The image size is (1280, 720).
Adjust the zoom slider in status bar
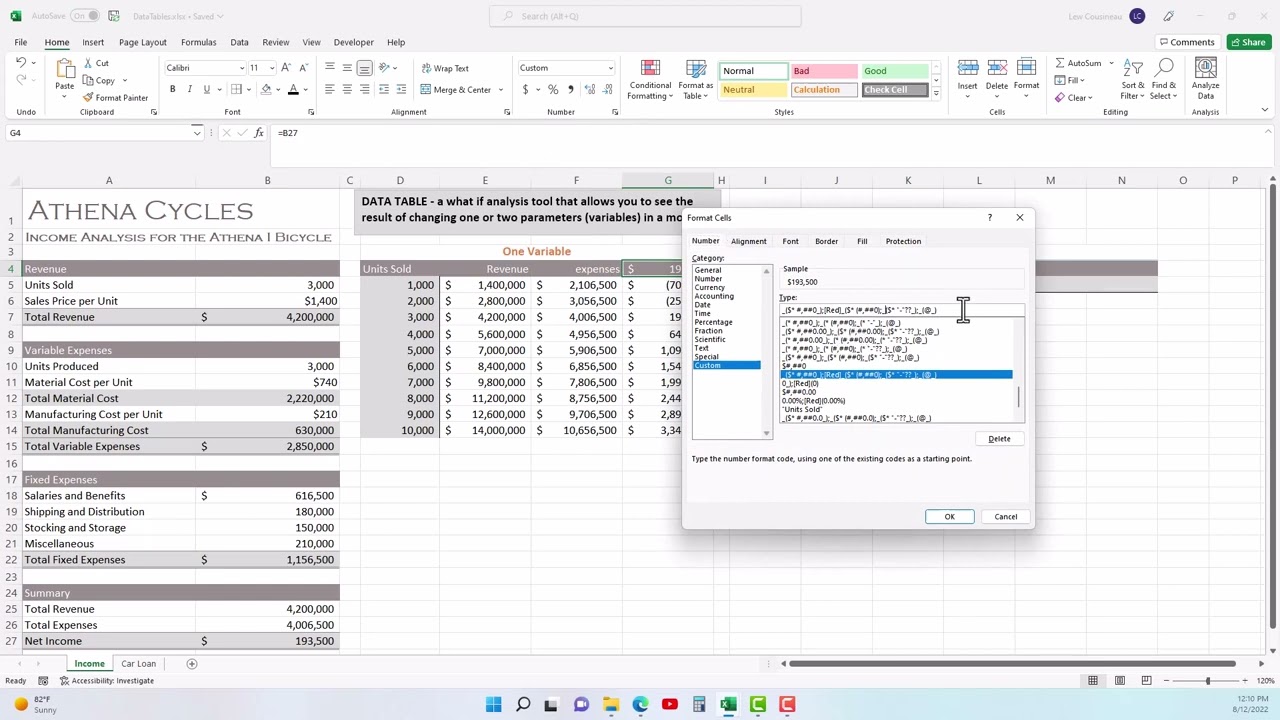coord(1207,681)
